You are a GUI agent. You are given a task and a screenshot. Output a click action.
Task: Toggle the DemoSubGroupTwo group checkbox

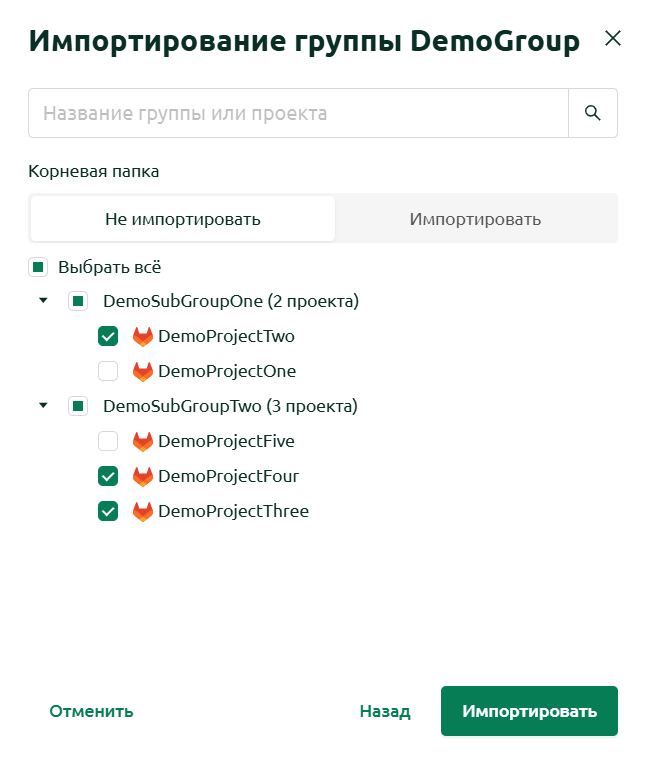[x=78, y=406]
